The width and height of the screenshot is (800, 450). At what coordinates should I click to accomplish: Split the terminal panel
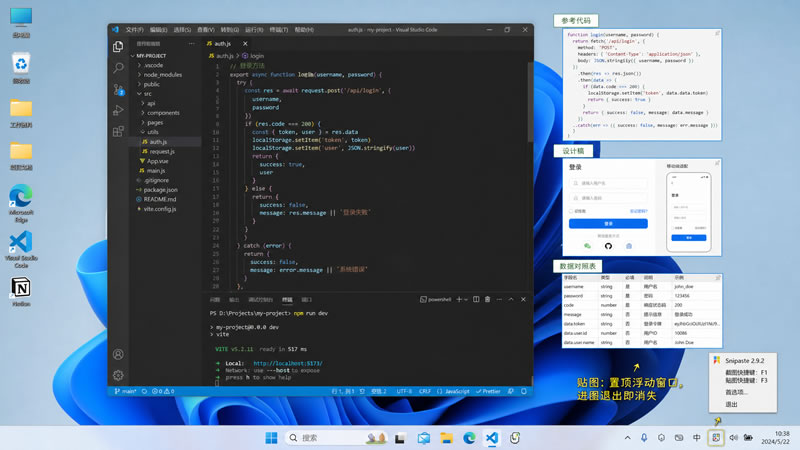476,299
